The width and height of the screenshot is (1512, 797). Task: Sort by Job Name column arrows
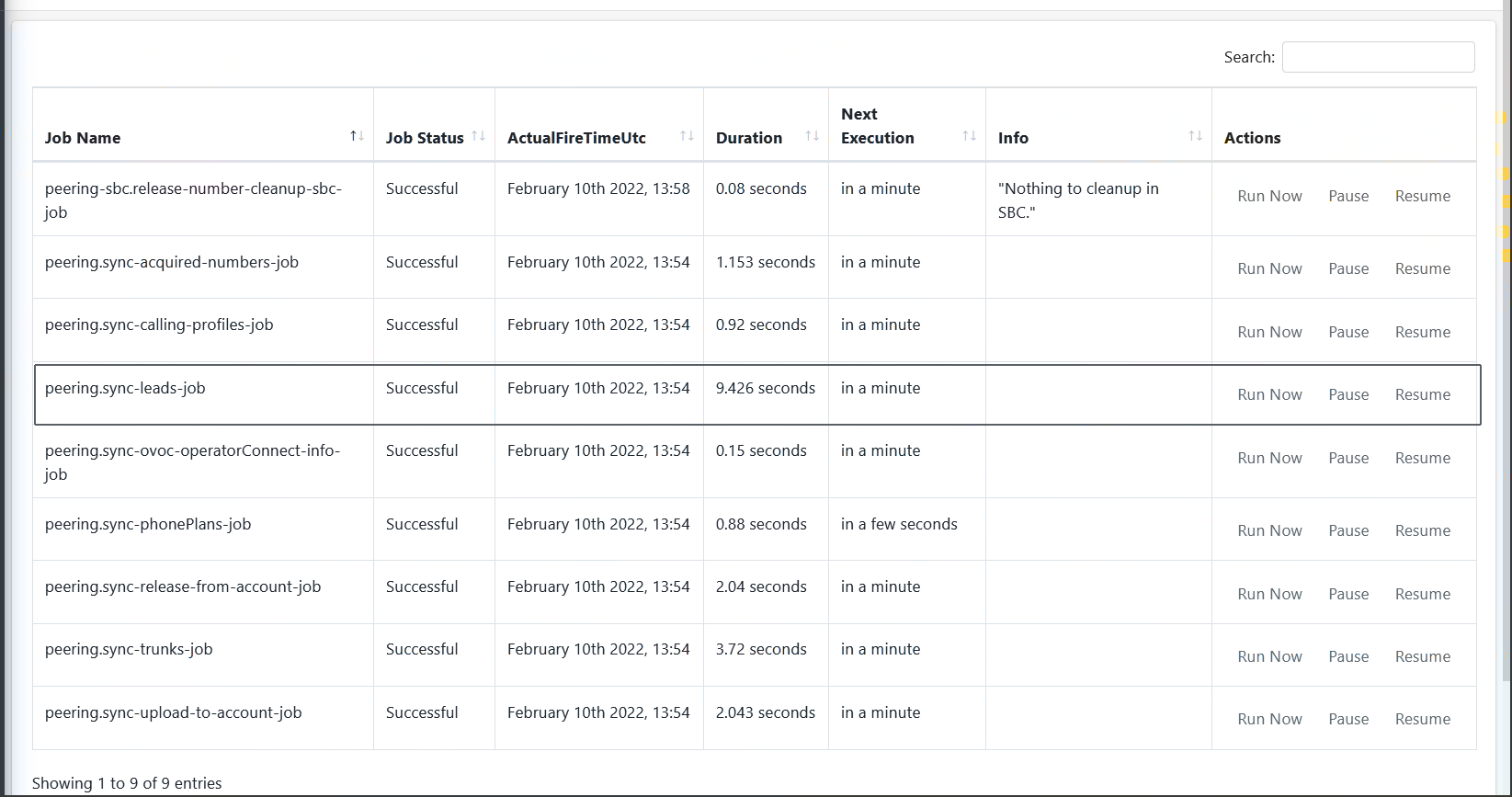pyautogui.click(x=357, y=136)
